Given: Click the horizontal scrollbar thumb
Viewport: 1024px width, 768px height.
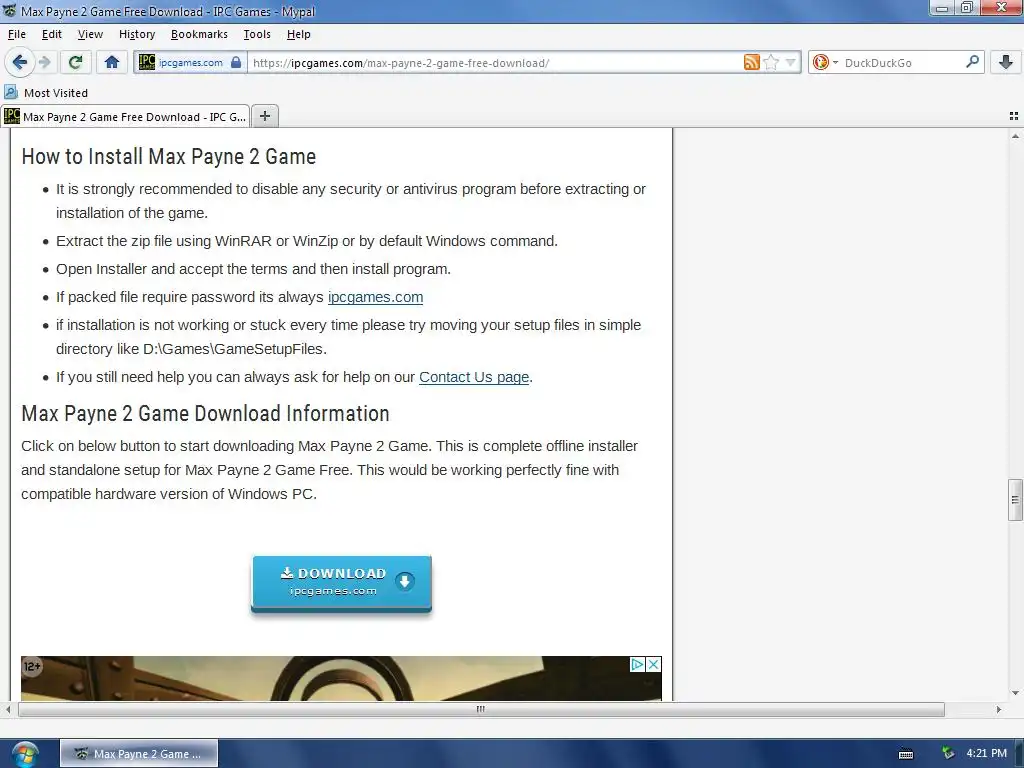Looking at the screenshot, I should click(x=481, y=709).
